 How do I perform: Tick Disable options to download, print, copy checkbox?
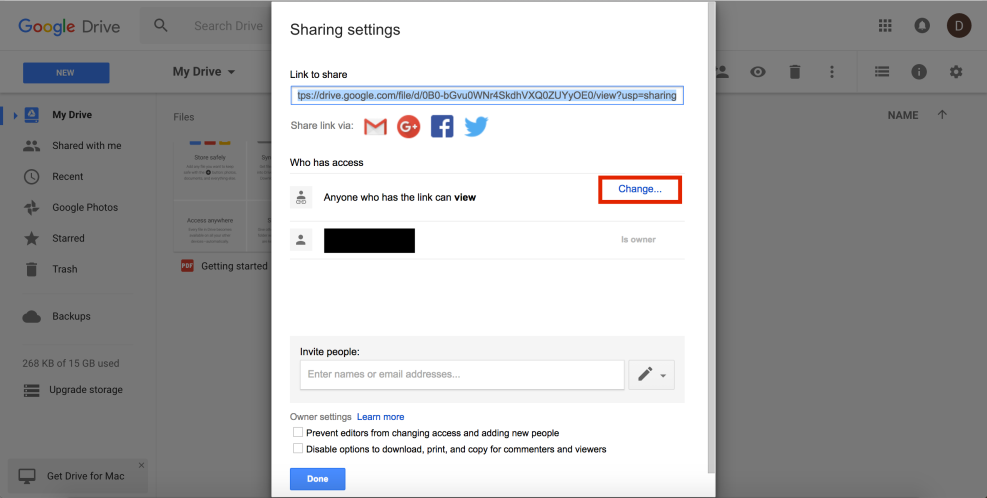tap(298, 449)
